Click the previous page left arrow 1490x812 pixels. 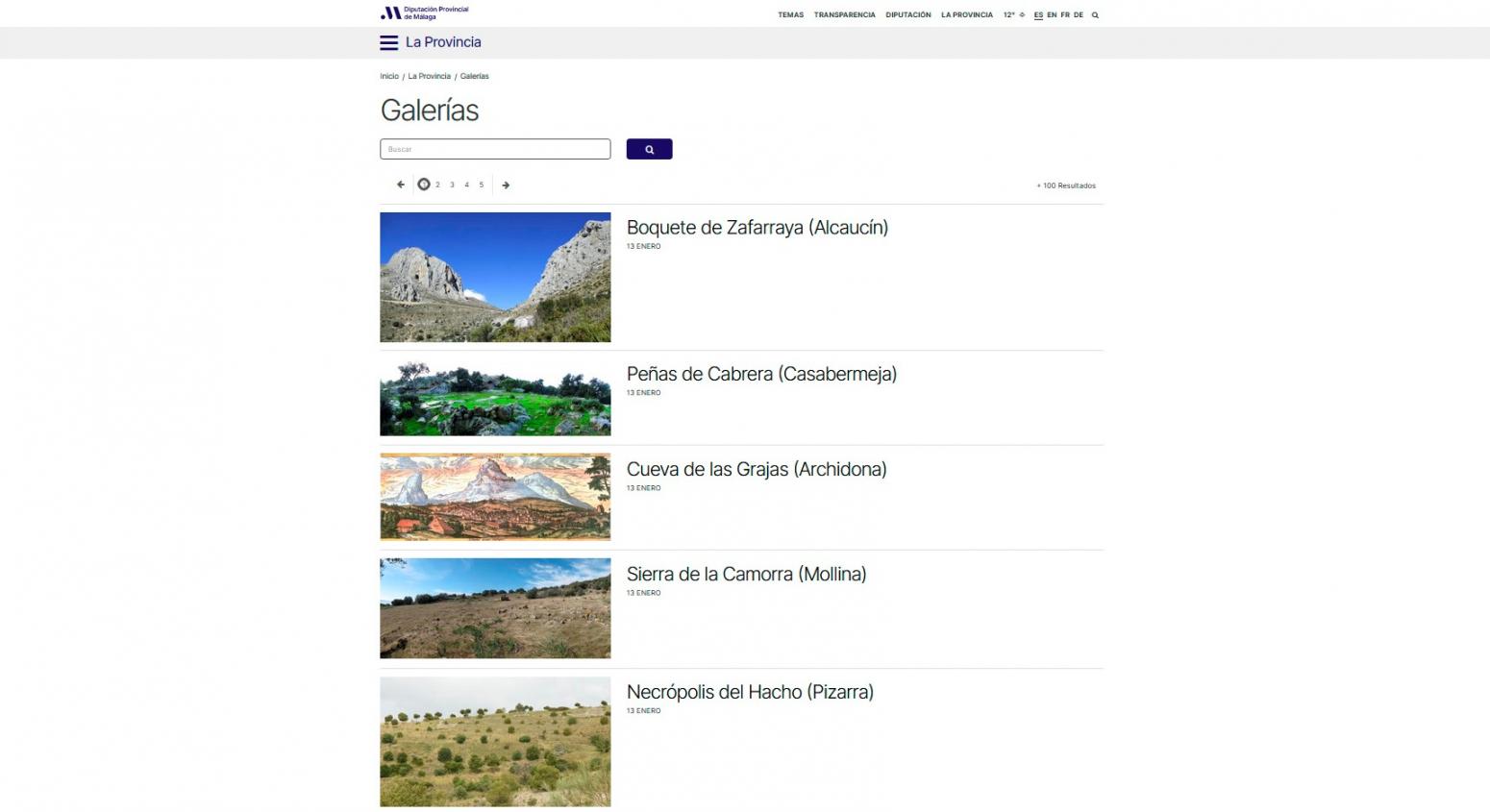401,185
